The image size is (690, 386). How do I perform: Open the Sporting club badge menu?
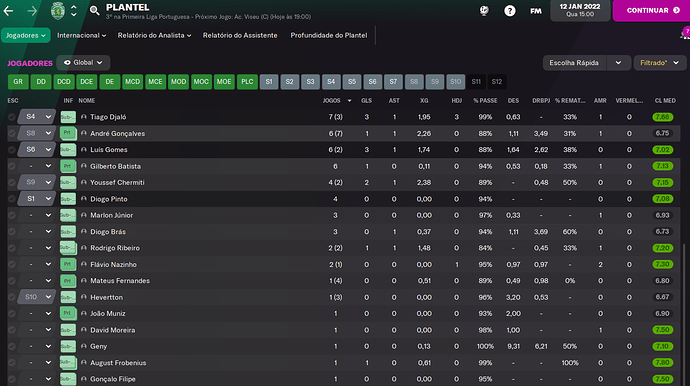(x=58, y=11)
